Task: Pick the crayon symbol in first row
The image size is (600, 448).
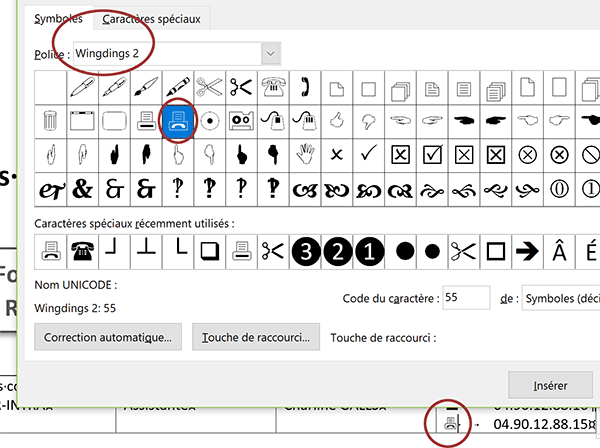Action: click(x=178, y=87)
